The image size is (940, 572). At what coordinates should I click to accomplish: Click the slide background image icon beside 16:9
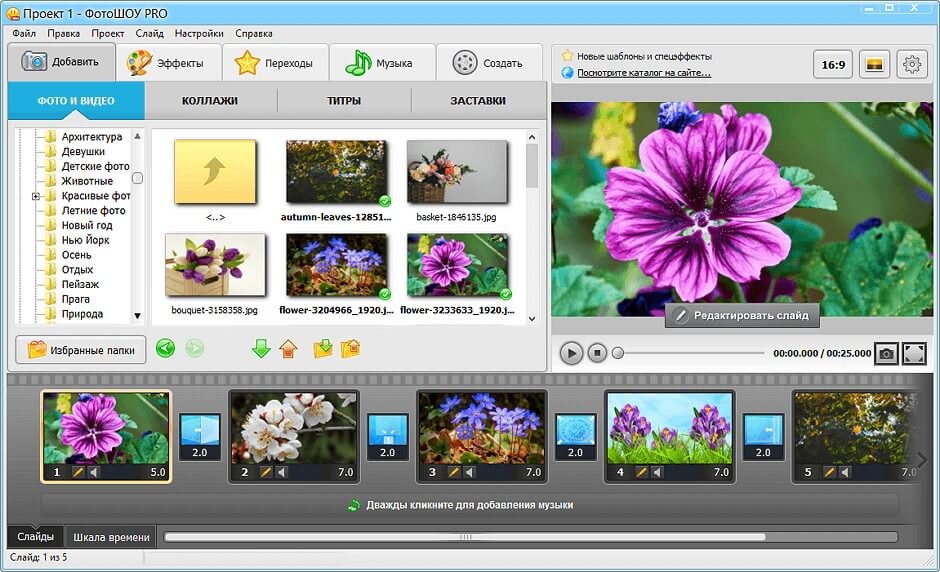point(874,65)
